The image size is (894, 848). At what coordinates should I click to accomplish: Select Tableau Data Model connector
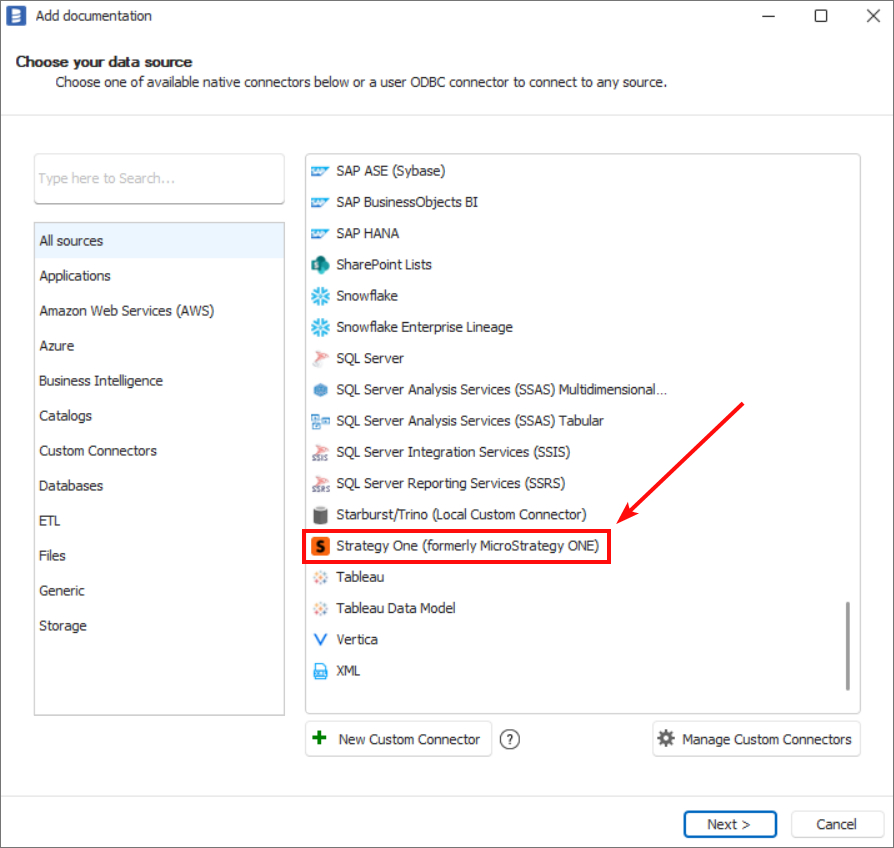click(x=575, y=609)
